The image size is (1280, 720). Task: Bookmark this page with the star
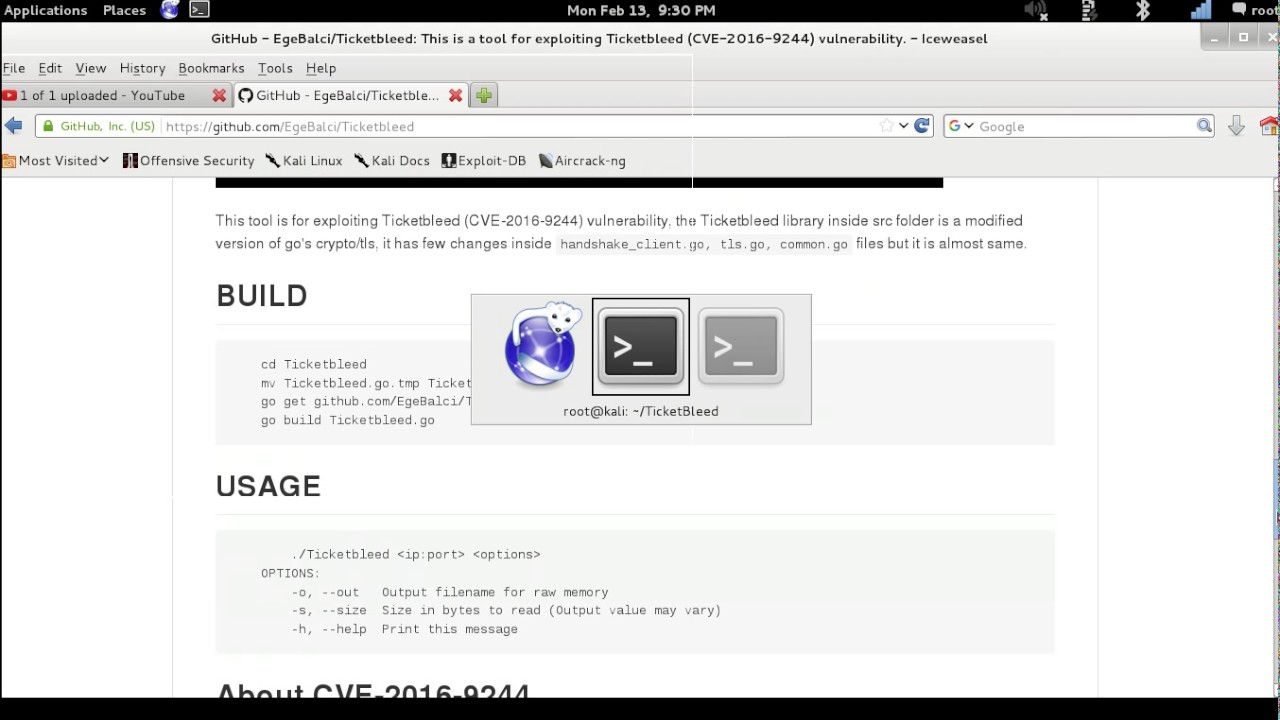[886, 126]
